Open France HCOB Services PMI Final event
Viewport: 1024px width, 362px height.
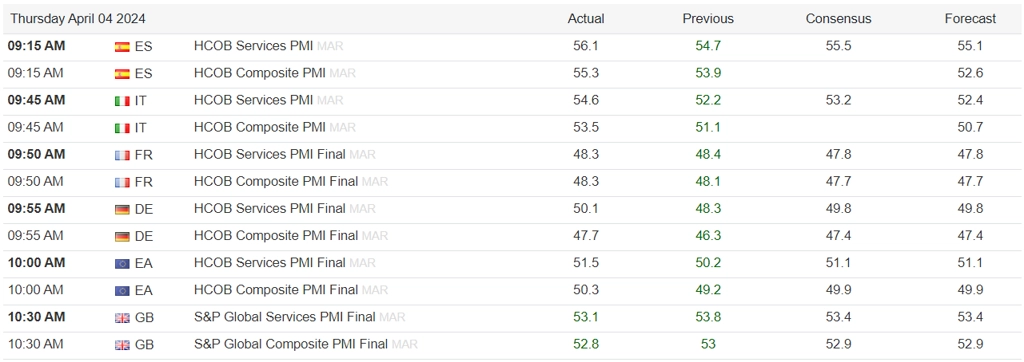(270, 155)
